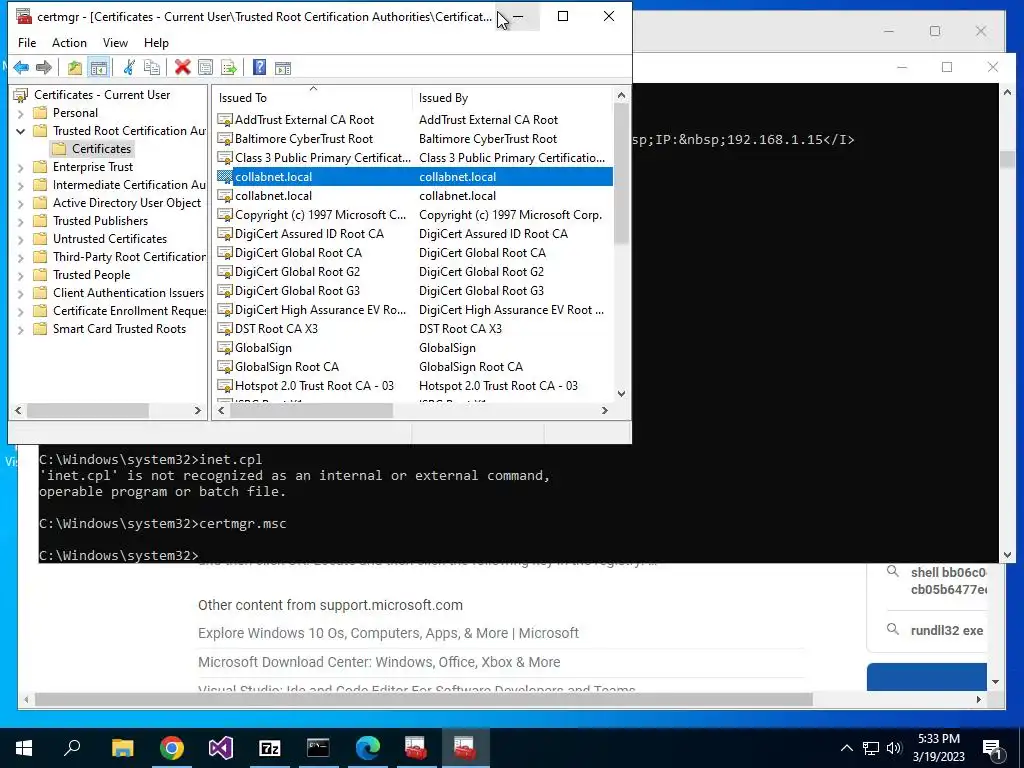Click certificate icon beside DST Root CA X3
This screenshot has height=768, width=1024.
[225, 329]
